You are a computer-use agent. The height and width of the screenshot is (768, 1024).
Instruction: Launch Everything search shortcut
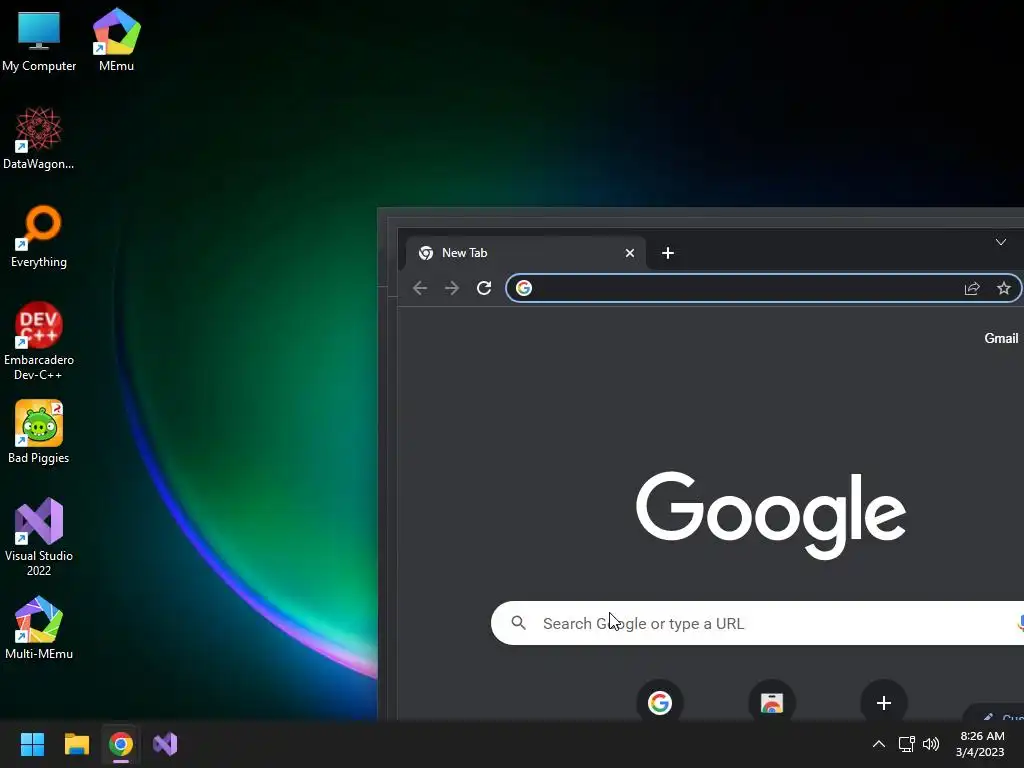(x=39, y=236)
